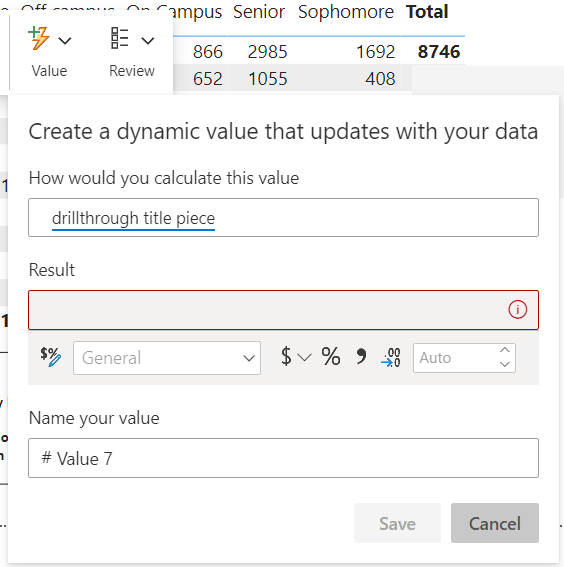Click the table cell 2985
This screenshot has height=567, width=564.
(x=268, y=52)
